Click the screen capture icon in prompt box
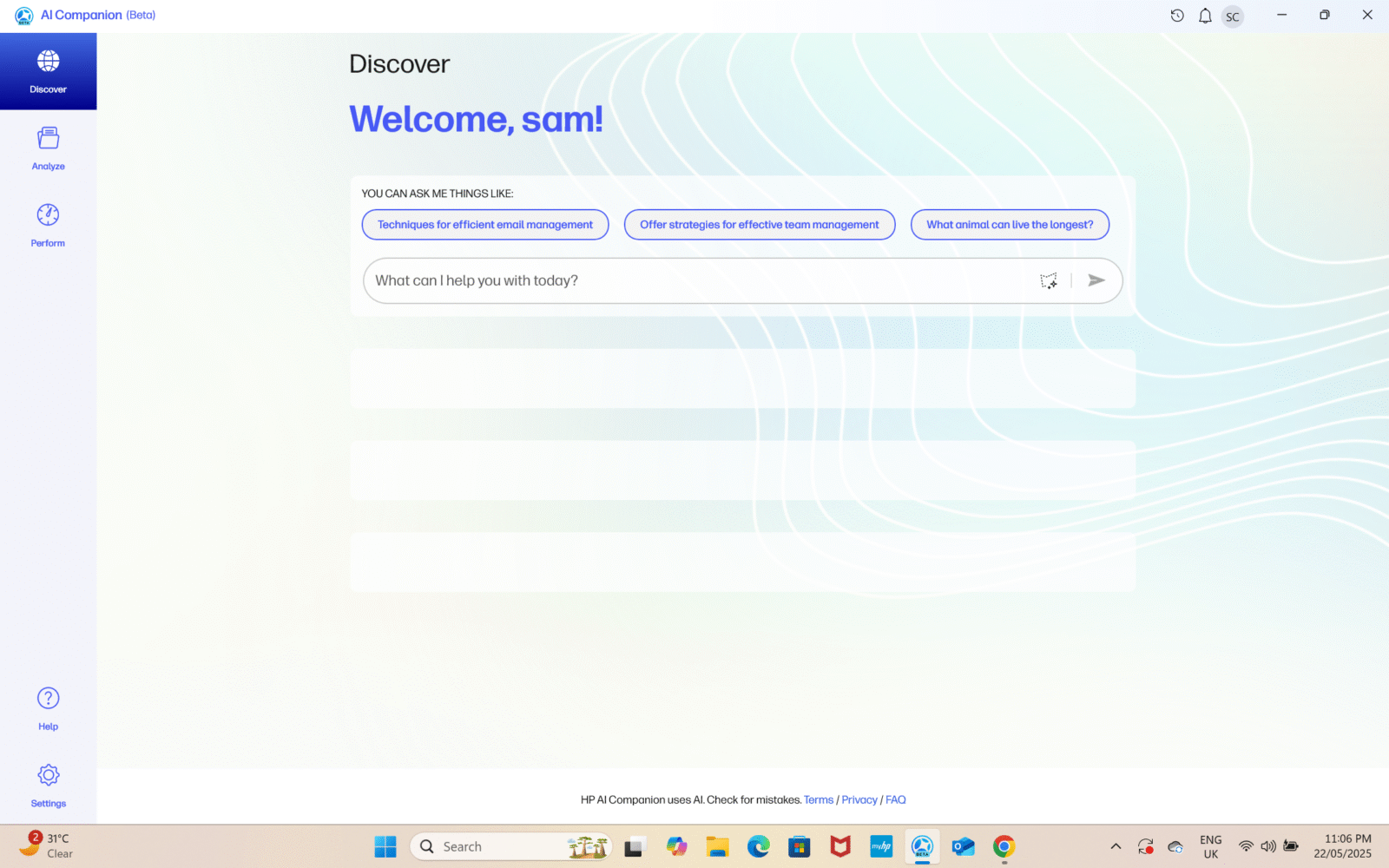Viewport: 1389px width, 868px height. [x=1049, y=280]
